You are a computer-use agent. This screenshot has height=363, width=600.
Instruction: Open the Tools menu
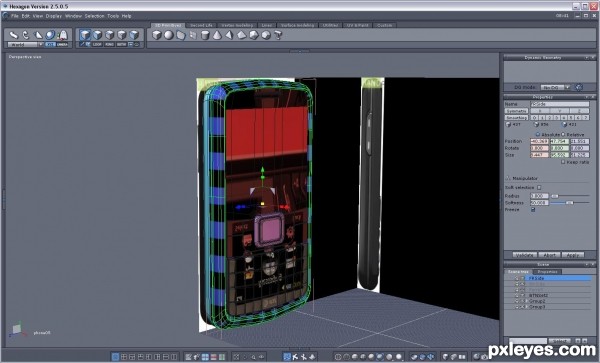tap(113, 16)
